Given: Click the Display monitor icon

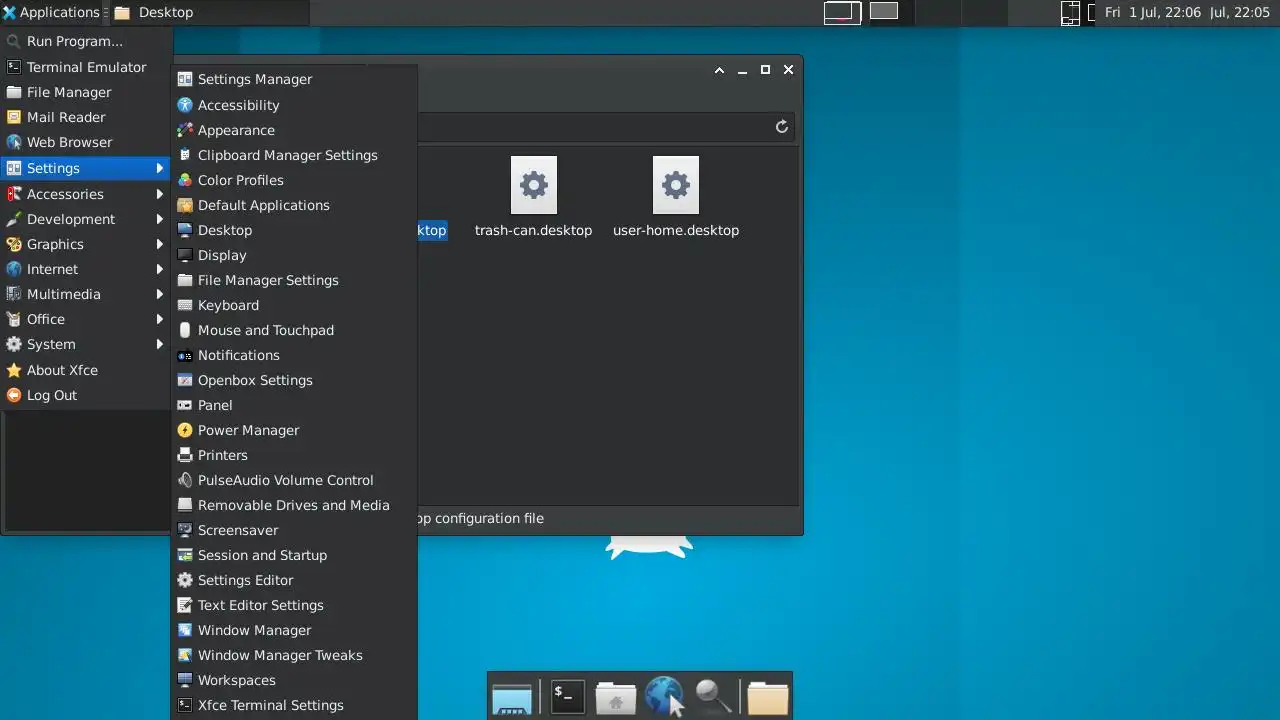Looking at the screenshot, I should point(184,255).
